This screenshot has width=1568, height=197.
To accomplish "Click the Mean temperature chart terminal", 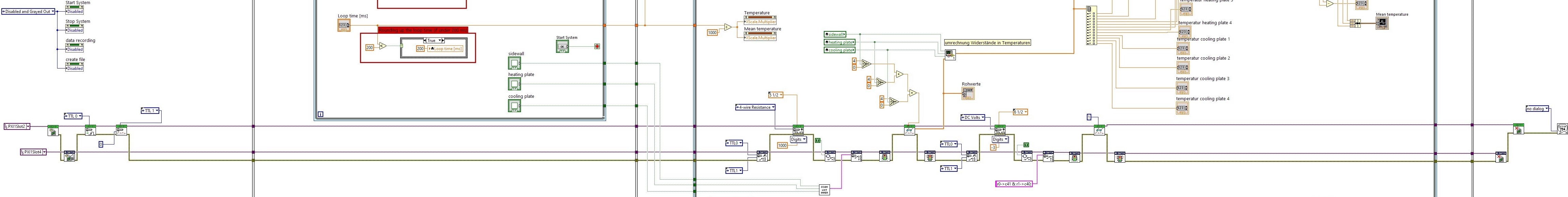I will coord(1382,23).
